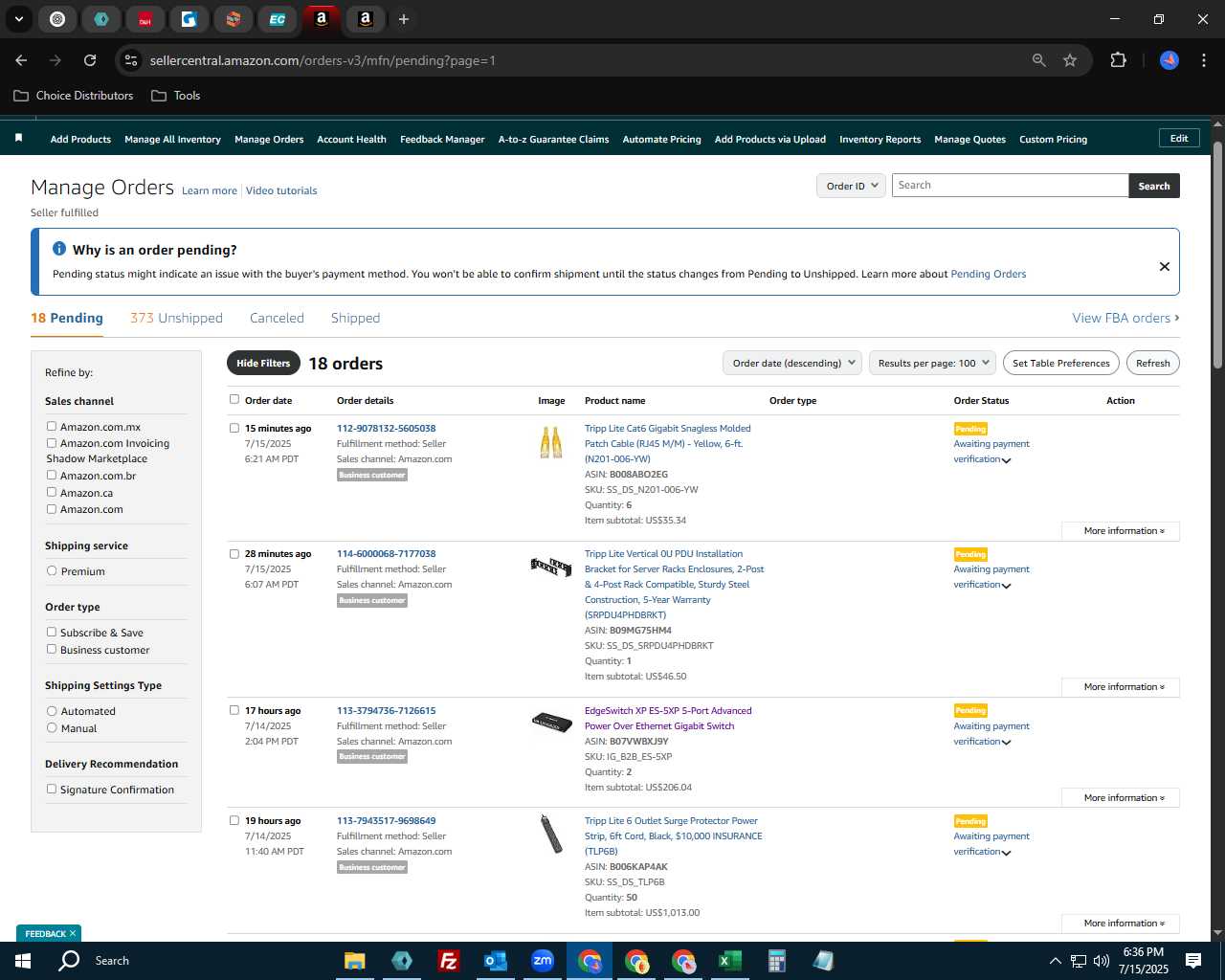The width and height of the screenshot is (1225, 980).
Task: Select the Manual shipping settings radio
Action: [x=52, y=727]
